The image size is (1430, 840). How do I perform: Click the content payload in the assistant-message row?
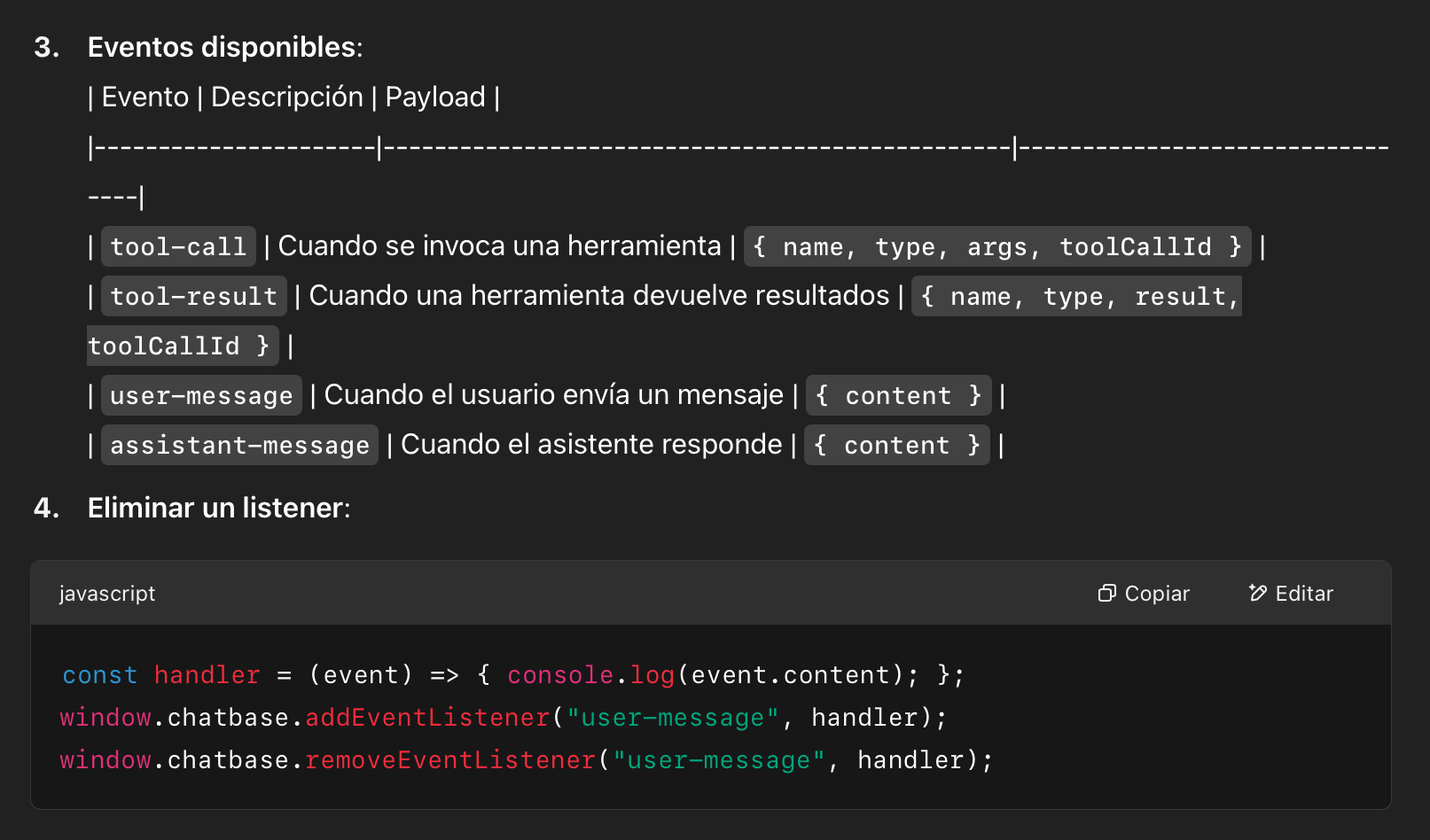click(x=896, y=445)
